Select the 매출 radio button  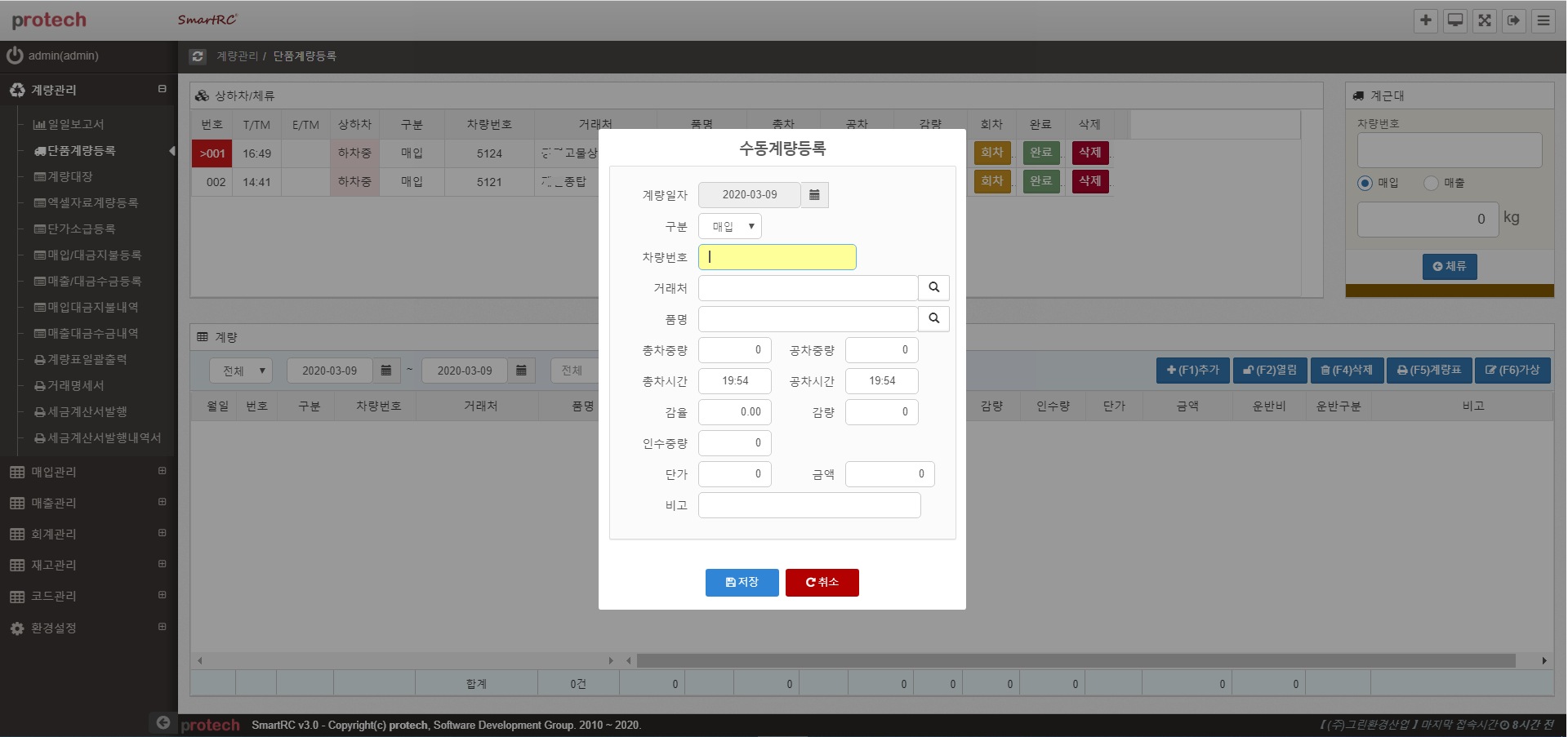click(1431, 184)
